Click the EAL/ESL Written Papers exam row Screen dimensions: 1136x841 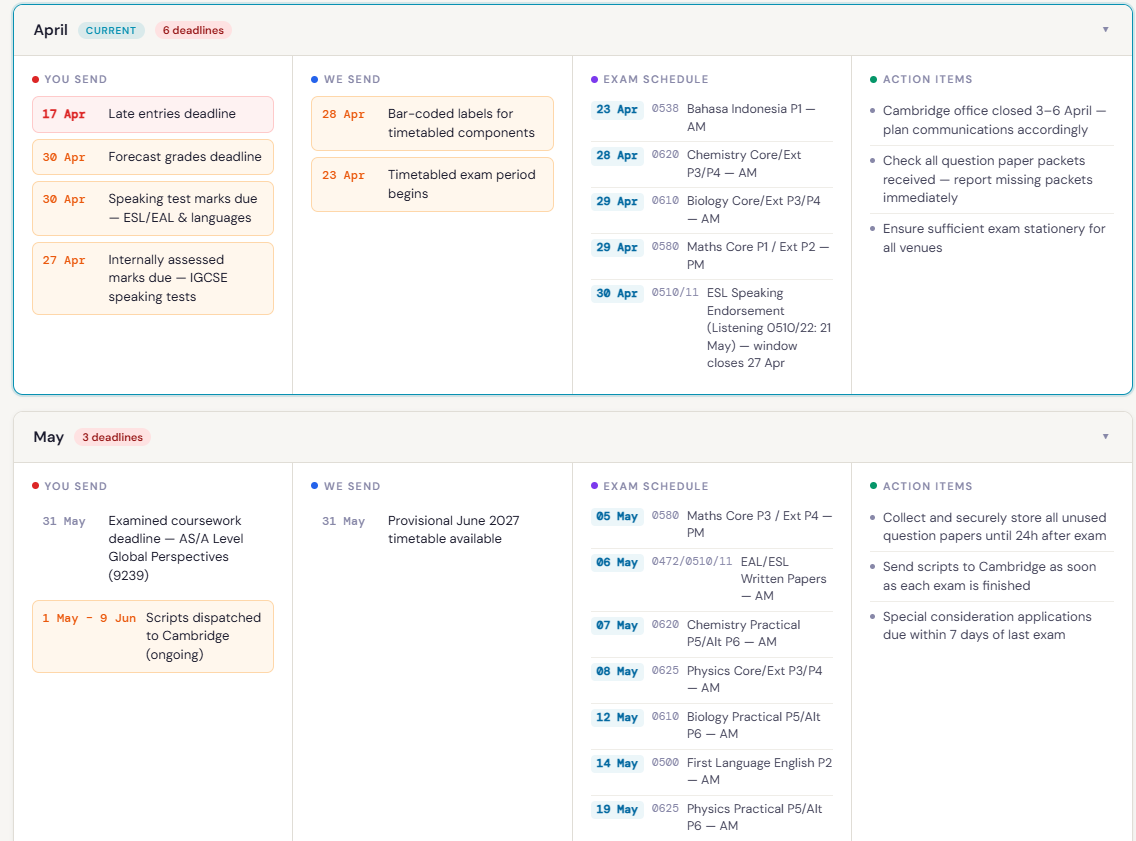(711, 579)
